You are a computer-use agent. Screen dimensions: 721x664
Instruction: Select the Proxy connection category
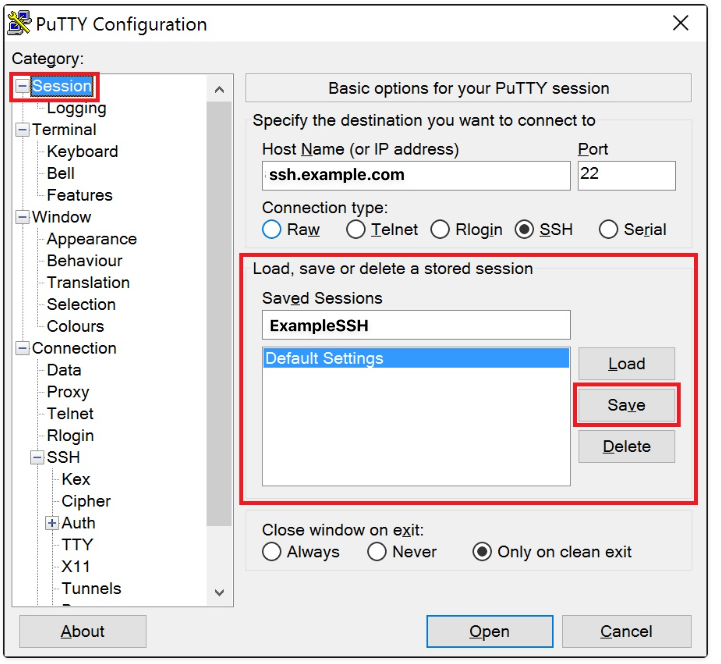(68, 392)
